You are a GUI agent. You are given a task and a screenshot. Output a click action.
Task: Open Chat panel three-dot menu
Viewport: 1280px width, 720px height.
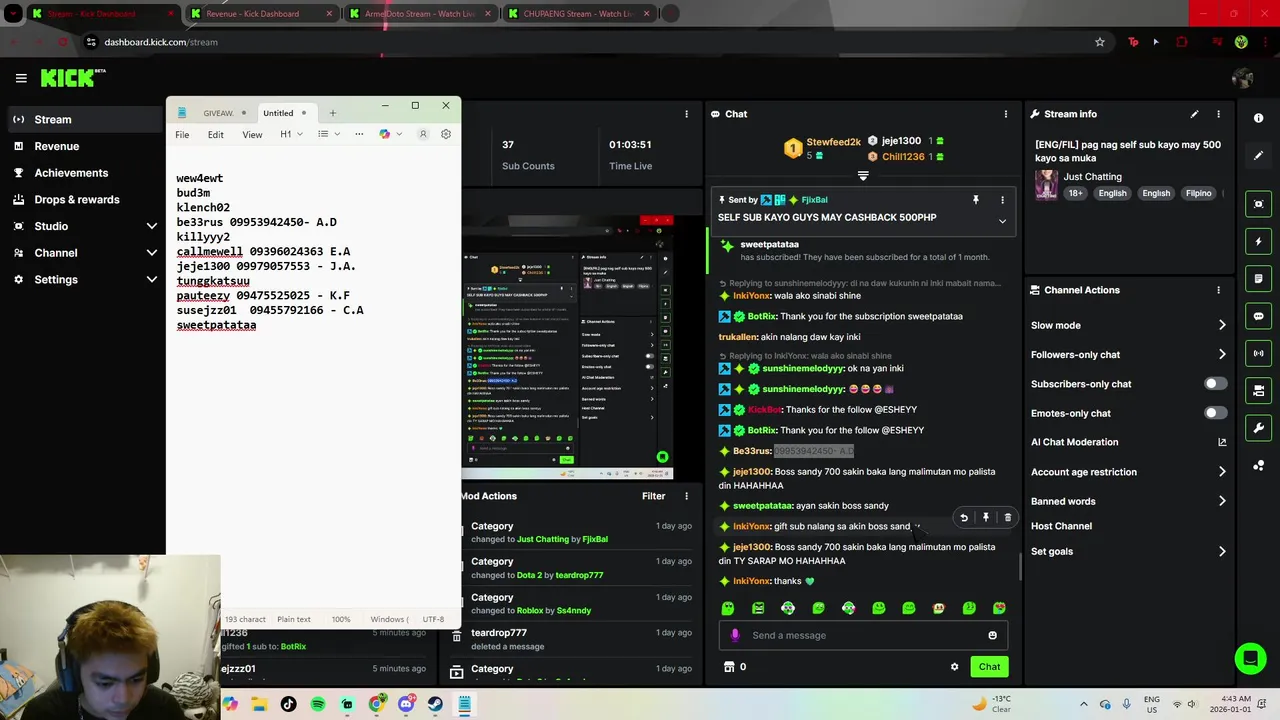click(x=1006, y=114)
